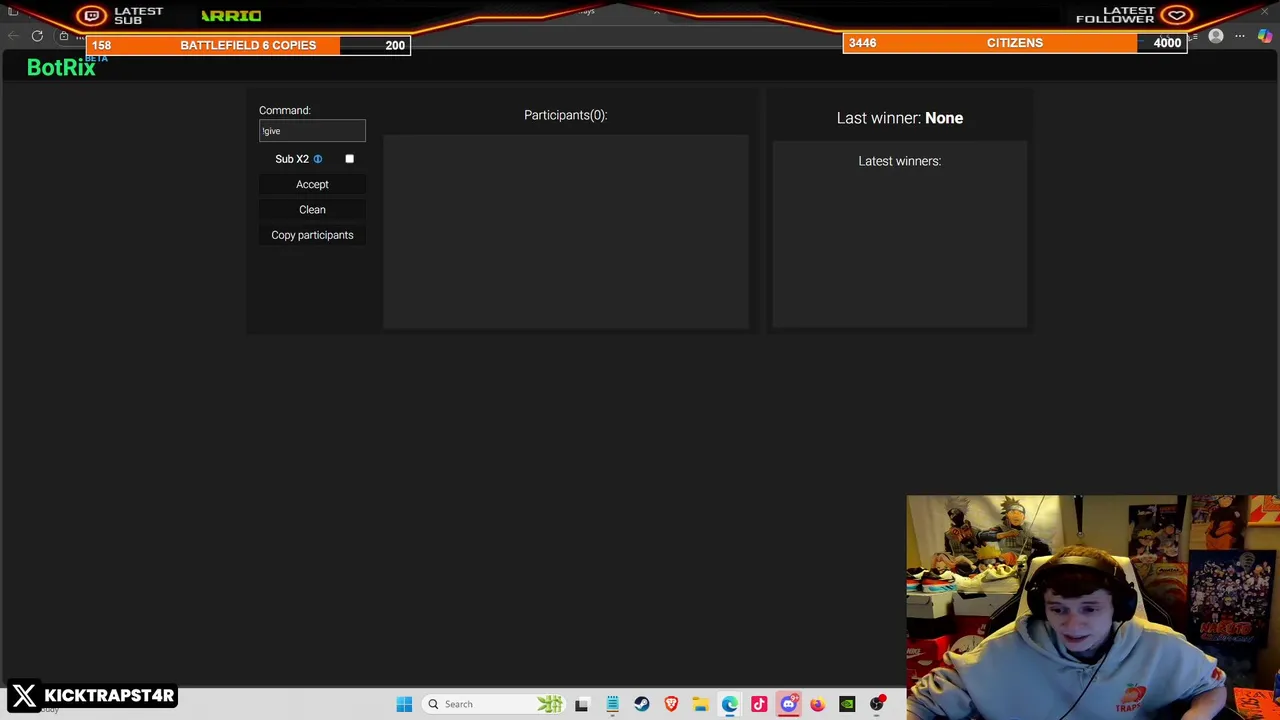Click the 'Last winner: None' text
The width and height of the screenshot is (1280, 720).
tap(900, 118)
